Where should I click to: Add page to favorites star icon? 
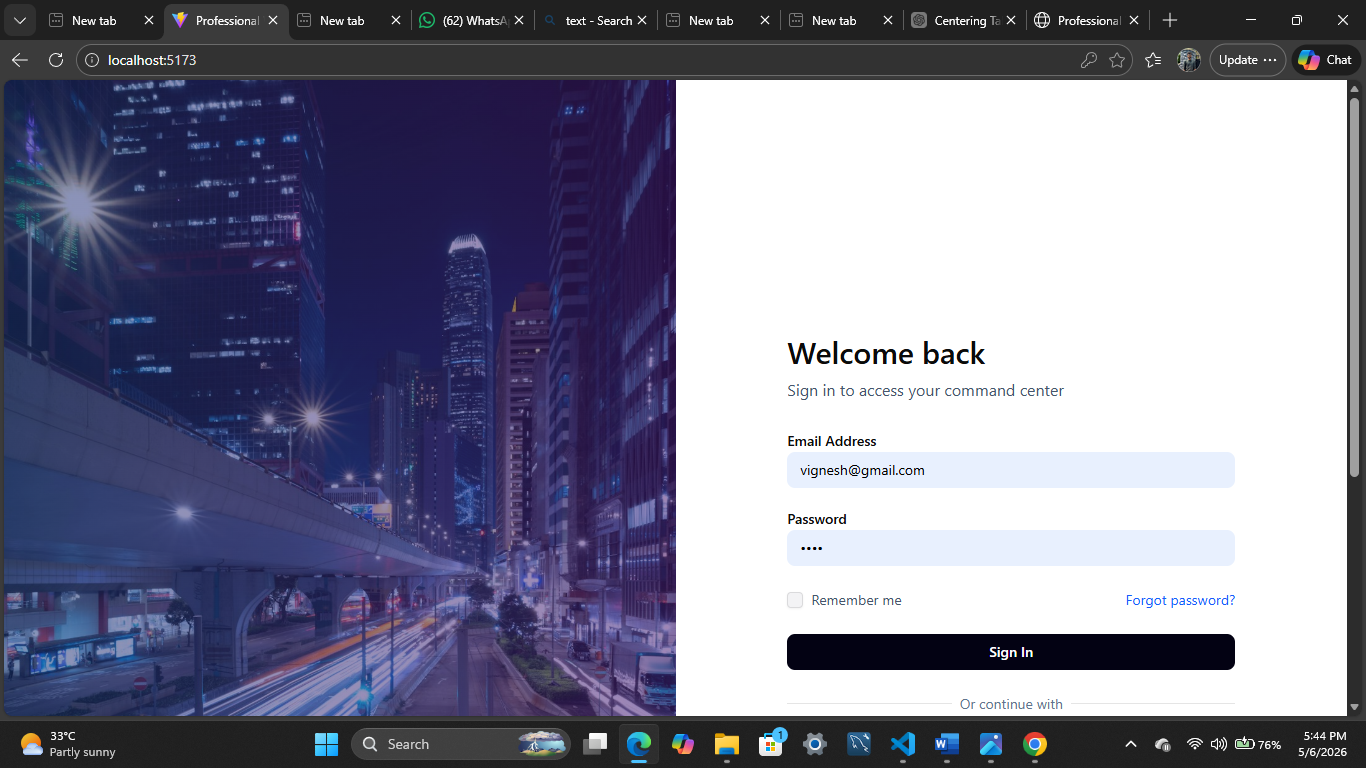point(1117,60)
